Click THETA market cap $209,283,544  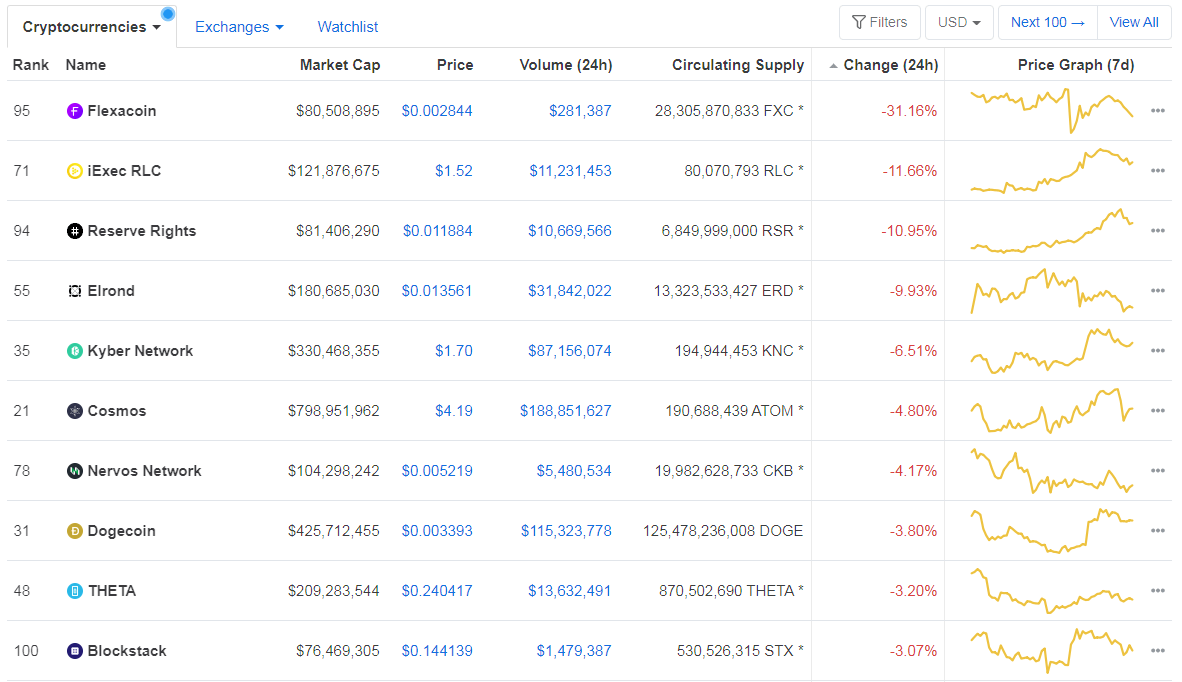333,591
